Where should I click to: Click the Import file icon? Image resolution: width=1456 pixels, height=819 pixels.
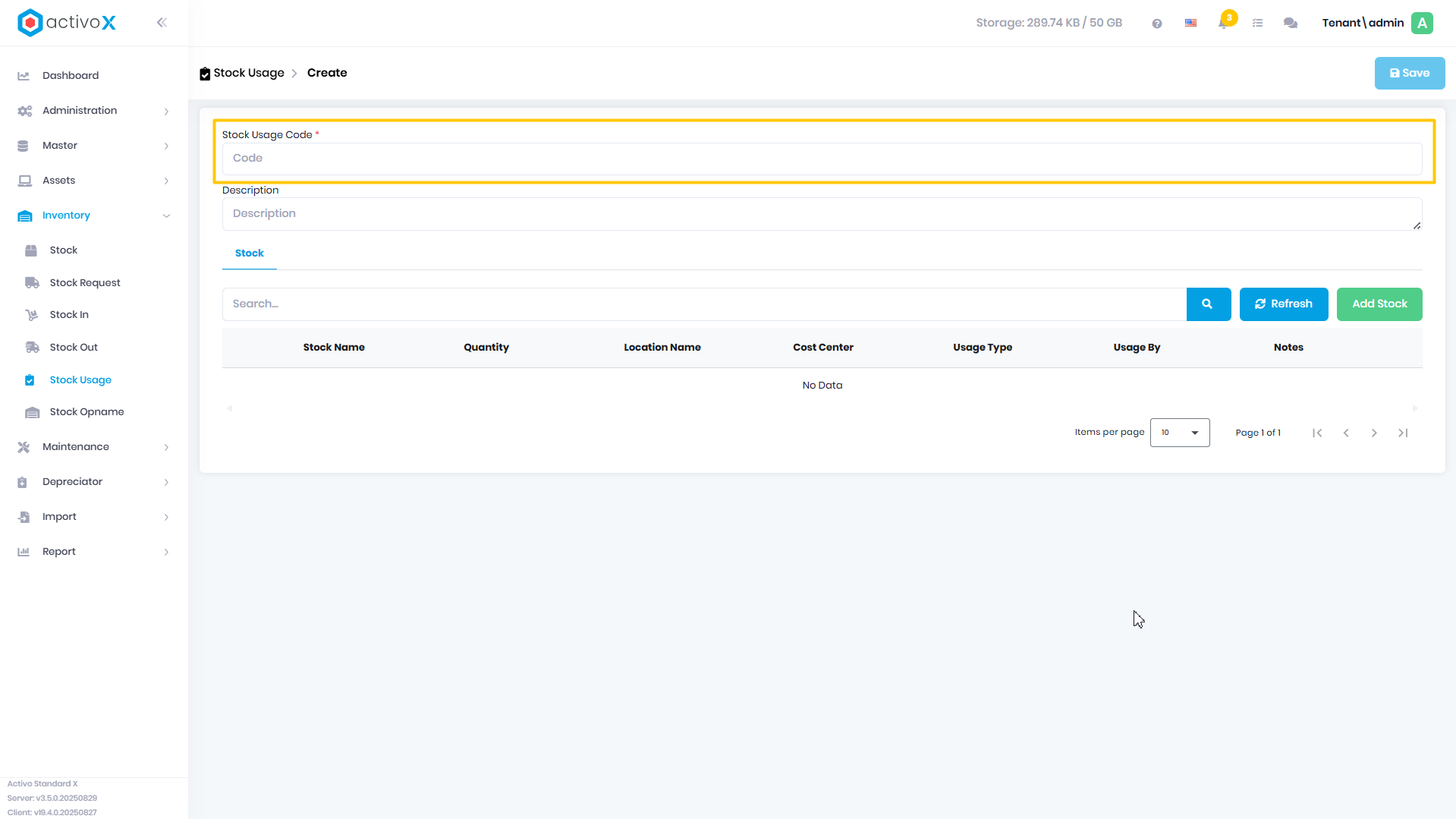tap(24, 517)
